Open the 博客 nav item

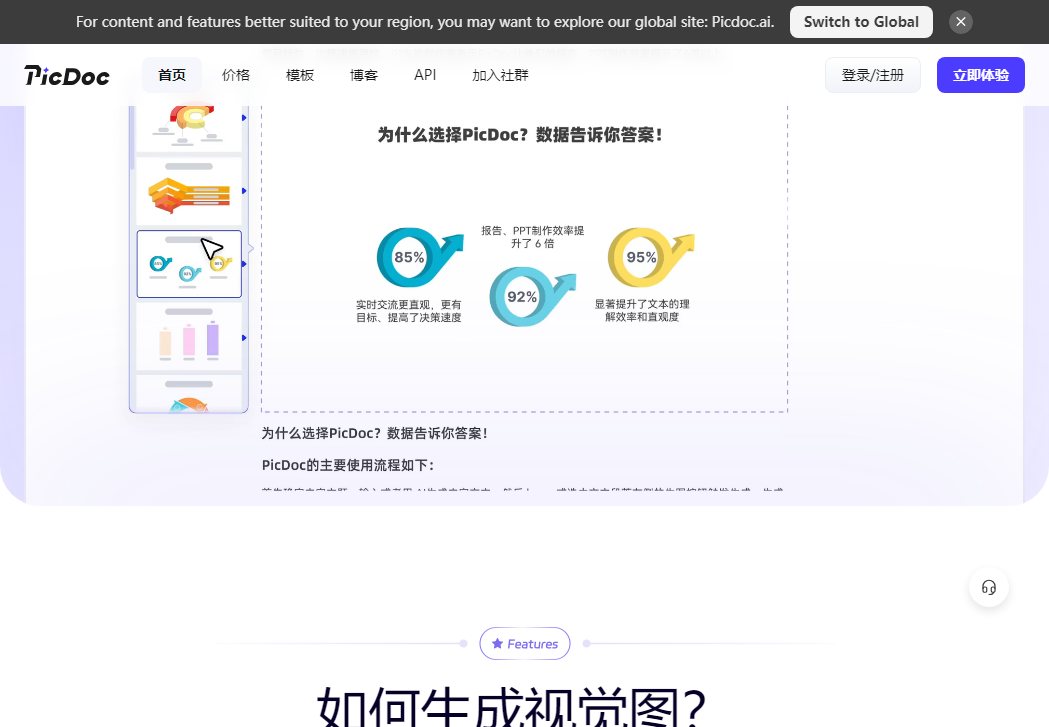364,75
